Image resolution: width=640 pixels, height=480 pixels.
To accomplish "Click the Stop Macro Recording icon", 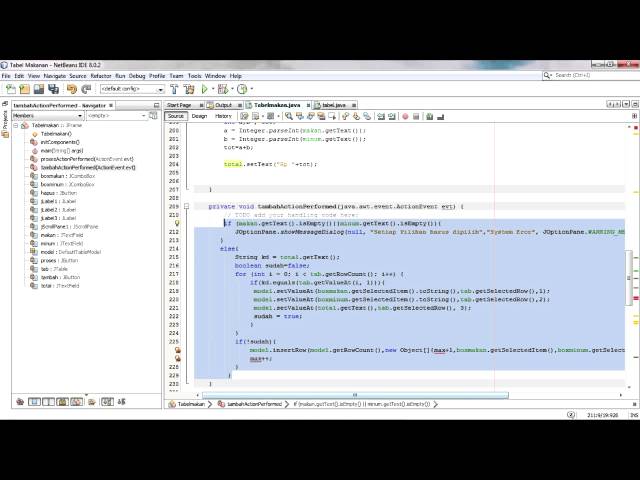I will pos(416,116).
